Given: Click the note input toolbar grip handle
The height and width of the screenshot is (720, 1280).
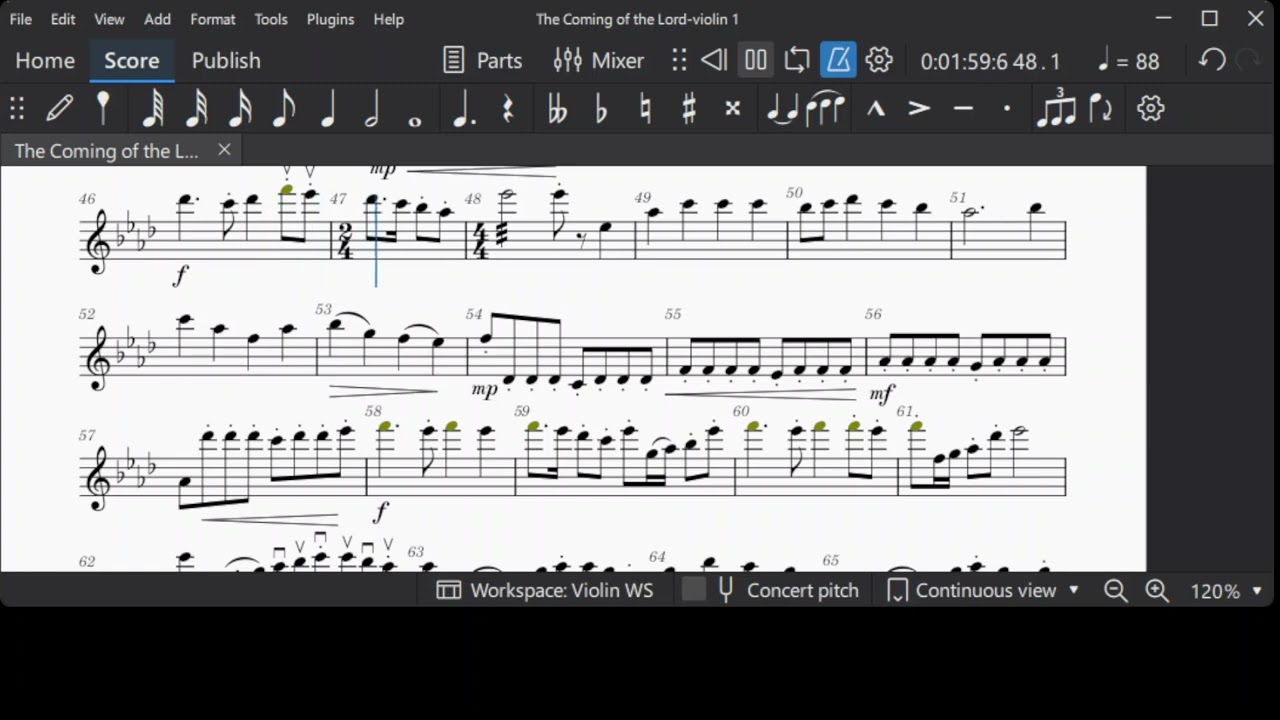Looking at the screenshot, I should coord(17,108).
